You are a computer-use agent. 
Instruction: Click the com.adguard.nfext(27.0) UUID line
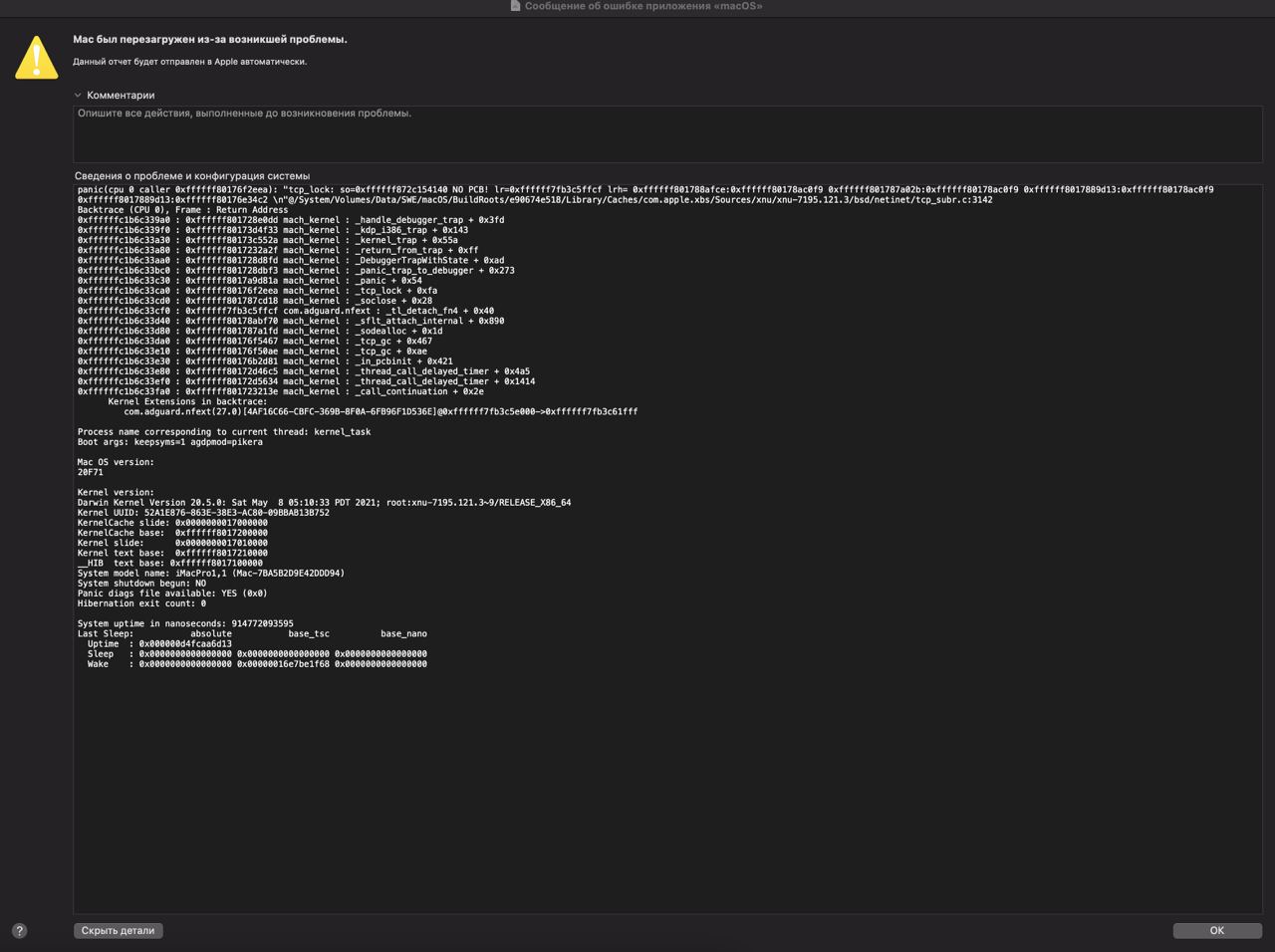[381, 411]
